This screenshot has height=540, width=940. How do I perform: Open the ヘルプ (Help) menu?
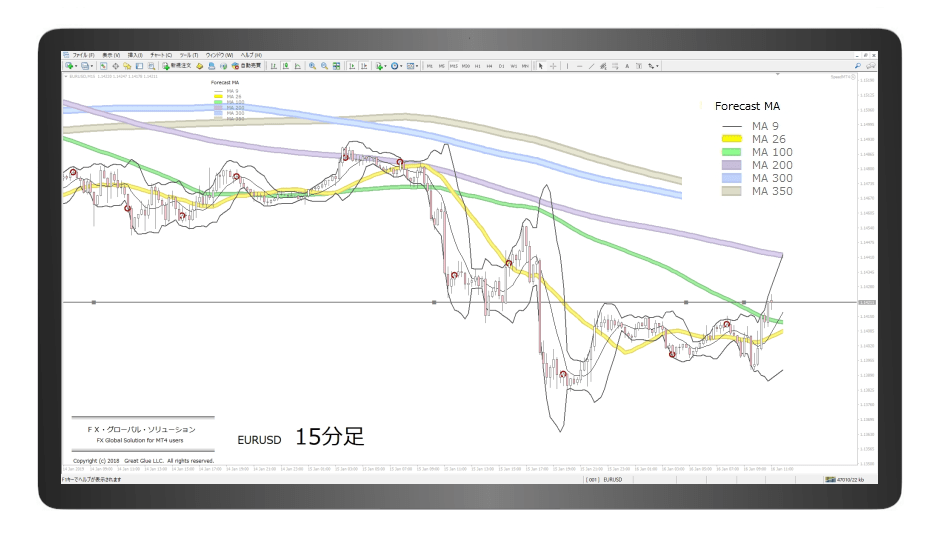(x=251, y=55)
